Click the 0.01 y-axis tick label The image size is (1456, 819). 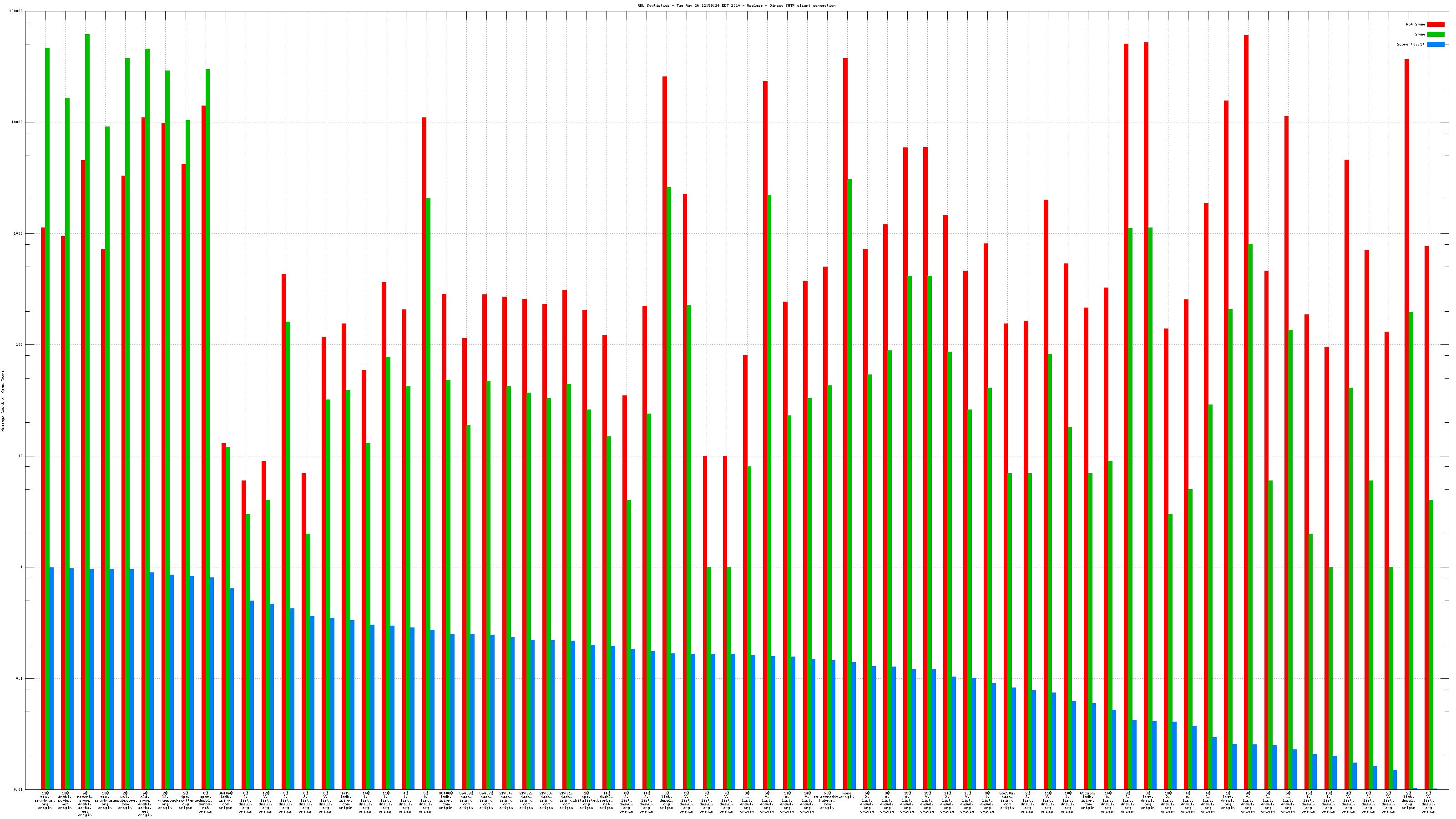pos(19,789)
